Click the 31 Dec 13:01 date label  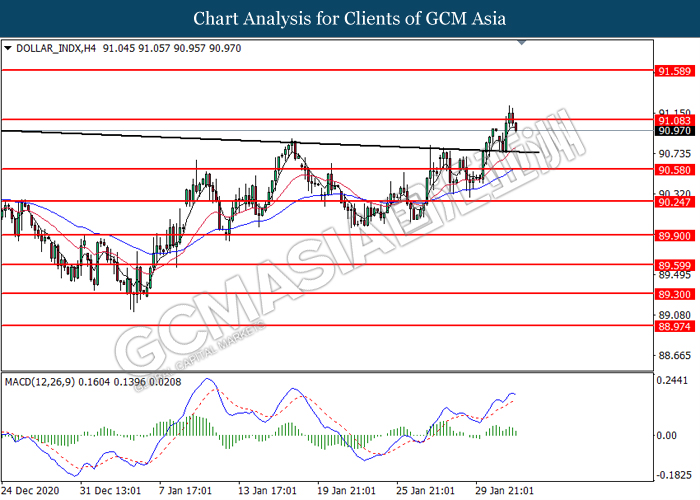111,490
